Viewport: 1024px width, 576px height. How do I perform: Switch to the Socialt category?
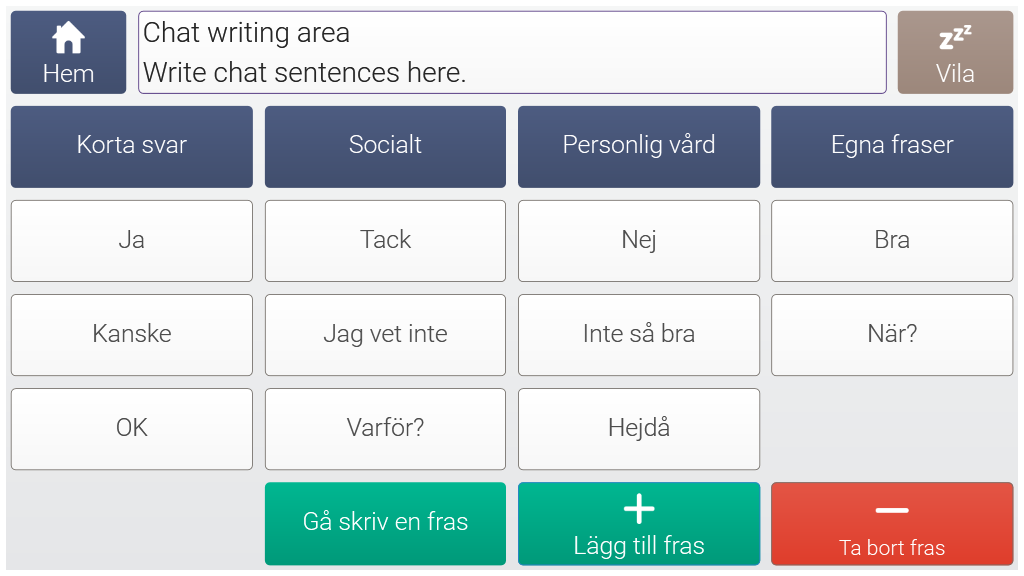(x=385, y=146)
